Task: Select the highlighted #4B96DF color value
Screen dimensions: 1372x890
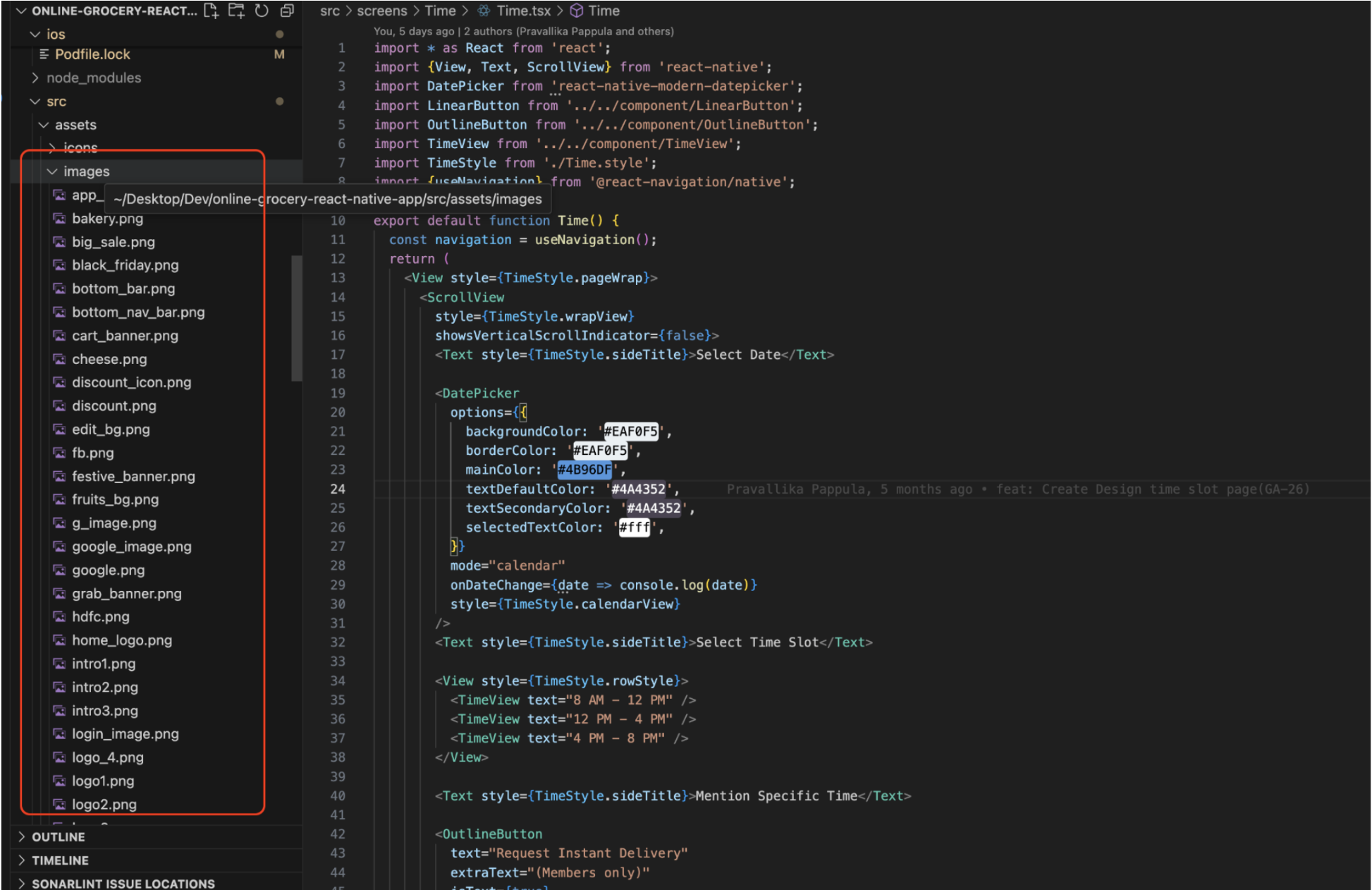Action: [x=584, y=469]
